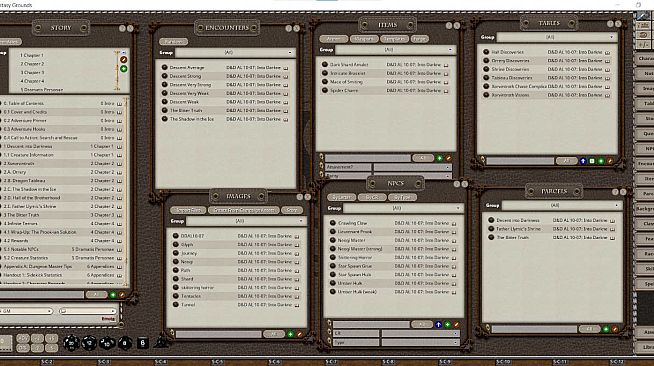
Task: Add a new parcel with green plus
Action: pyautogui.click(x=606, y=329)
